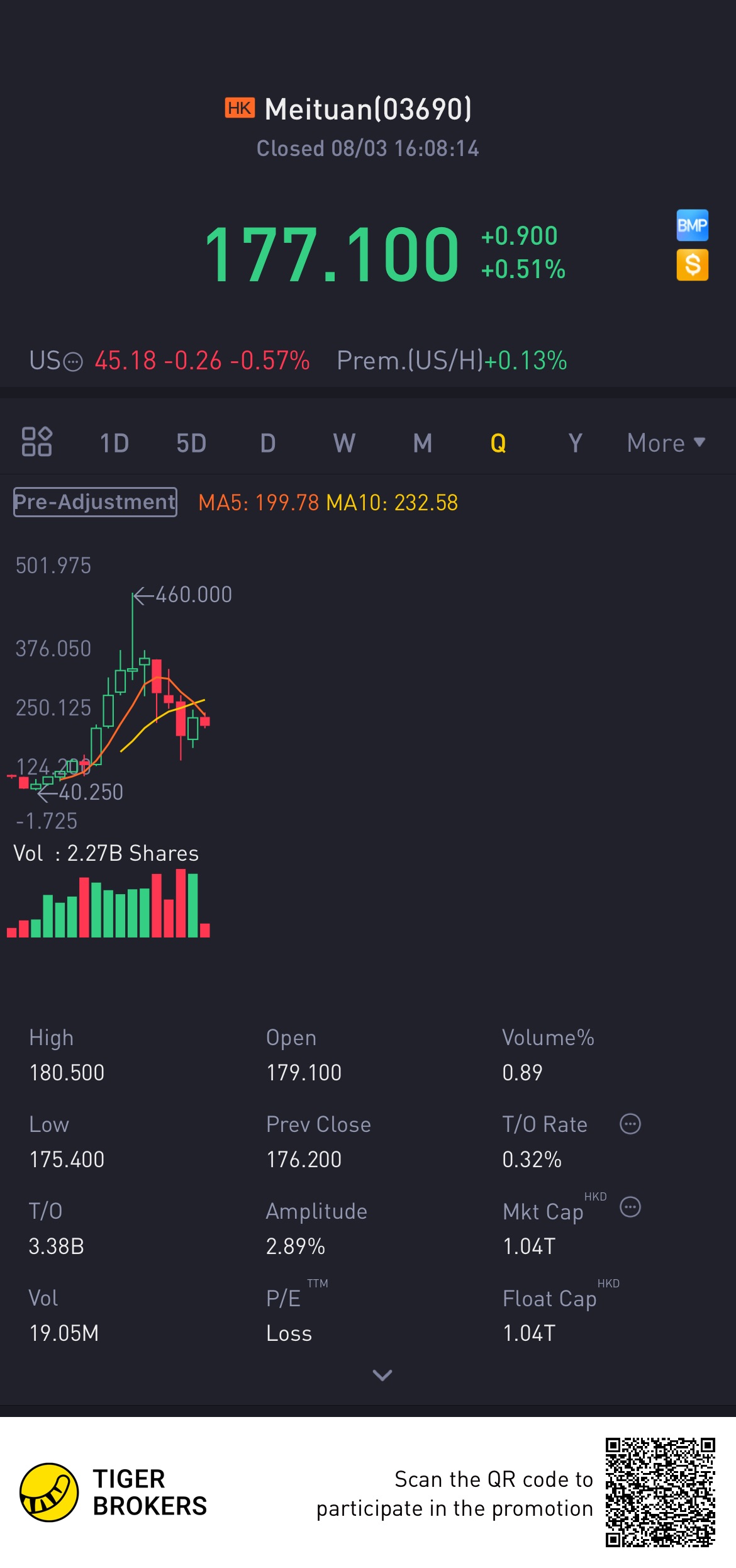The image size is (736, 1568).
Task: Open the More timeframes dropdown
Action: pos(666,443)
